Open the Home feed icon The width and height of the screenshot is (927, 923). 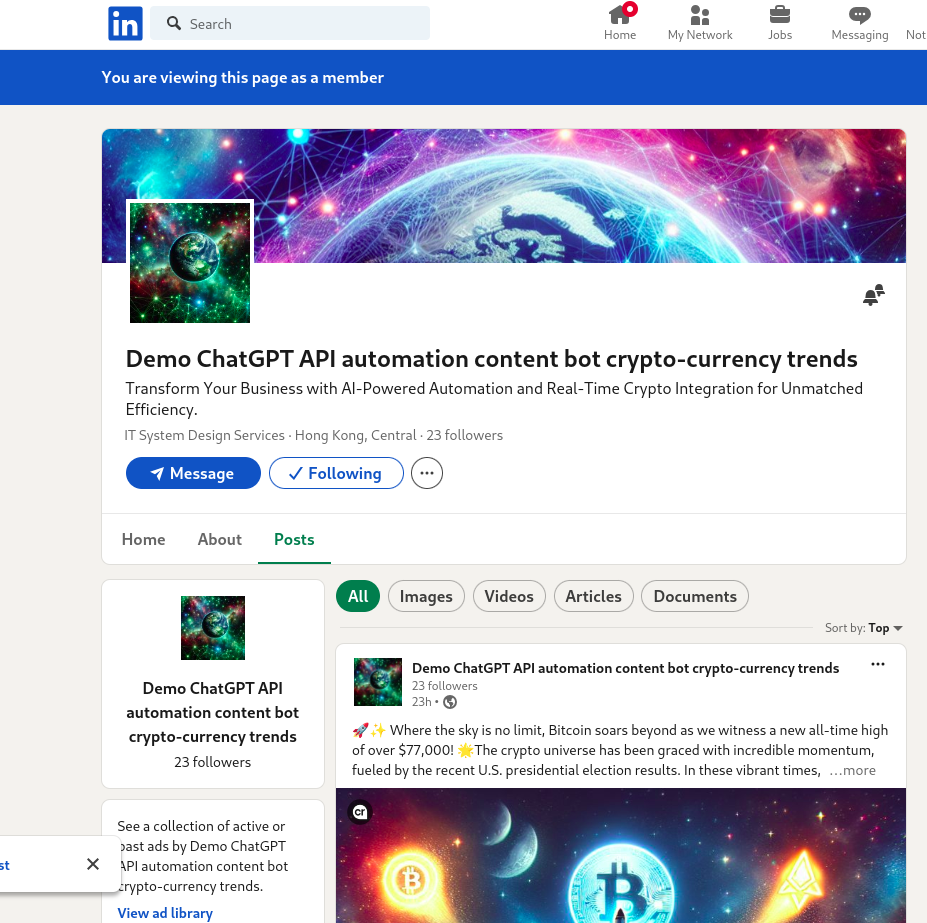coord(620,16)
